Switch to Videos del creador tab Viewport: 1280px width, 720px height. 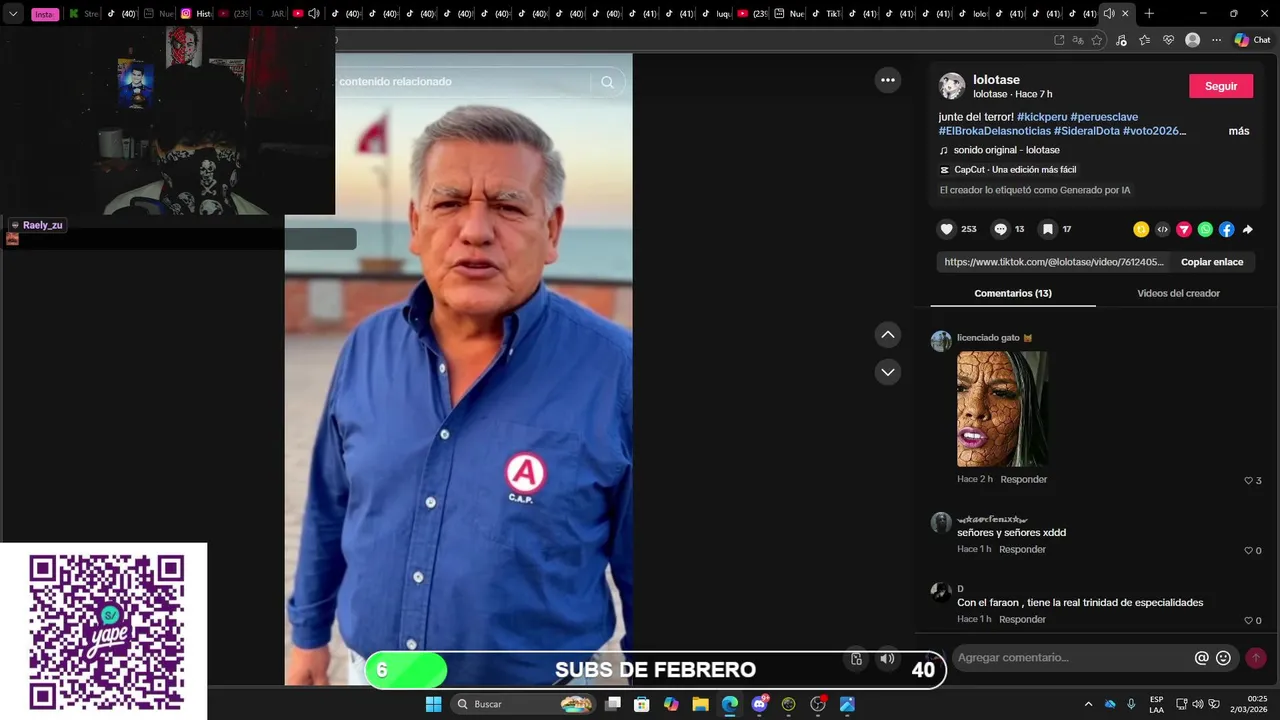point(1178,293)
